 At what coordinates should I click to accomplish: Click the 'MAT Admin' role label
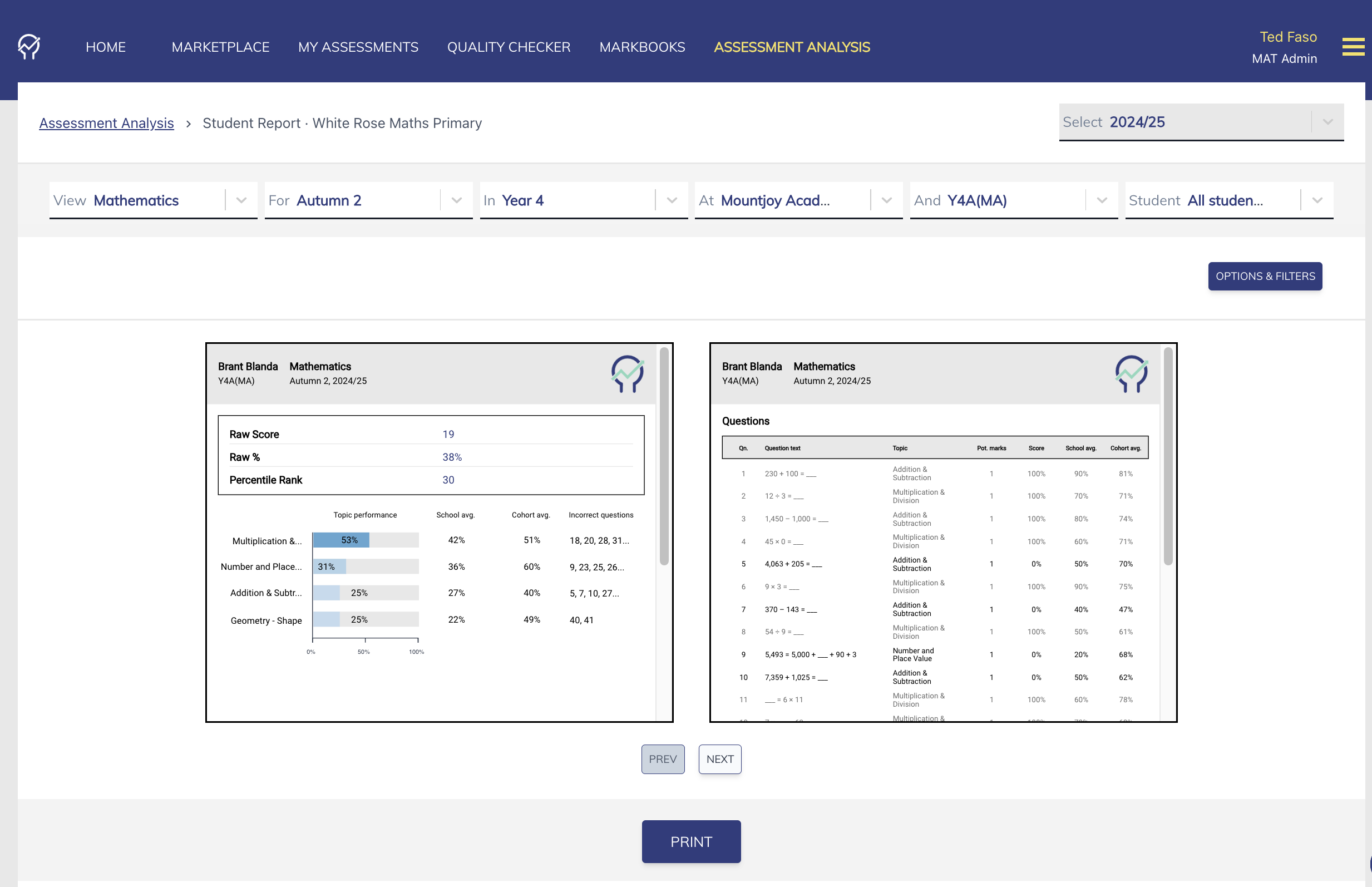(x=1284, y=59)
